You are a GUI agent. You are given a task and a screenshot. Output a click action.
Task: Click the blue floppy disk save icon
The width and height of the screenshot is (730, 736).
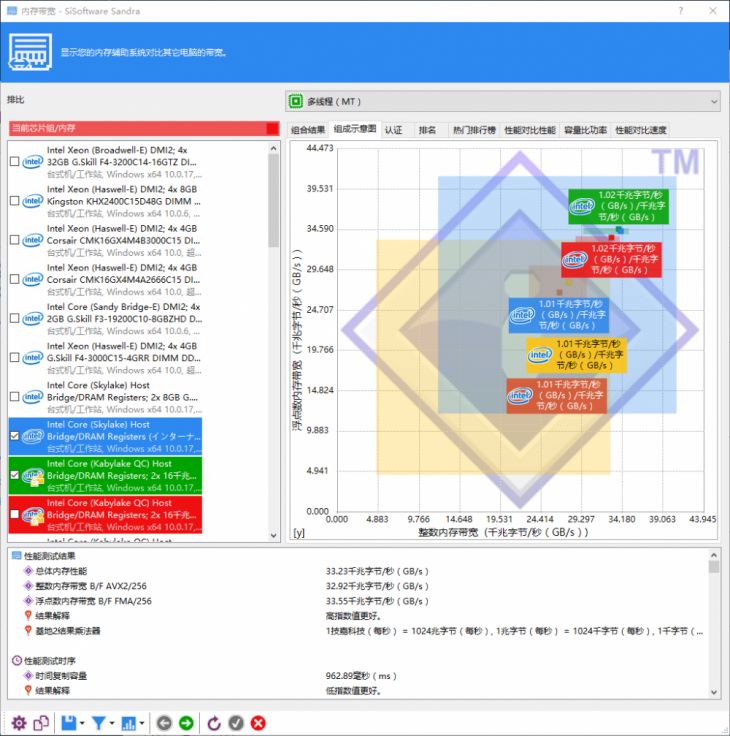[x=69, y=722]
